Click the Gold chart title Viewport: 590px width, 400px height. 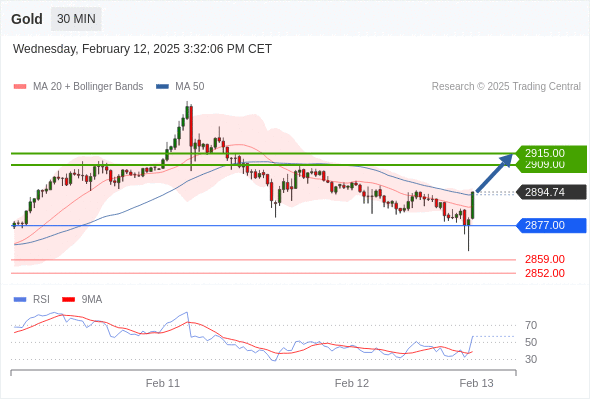[x=27, y=19]
